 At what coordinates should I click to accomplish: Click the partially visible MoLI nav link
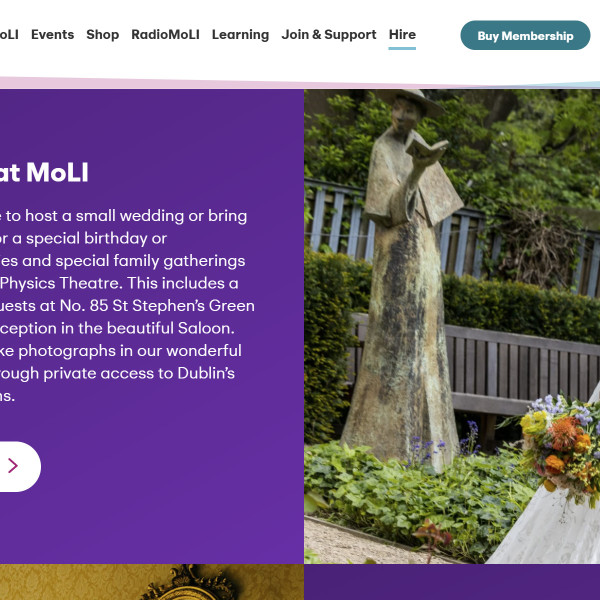9,34
